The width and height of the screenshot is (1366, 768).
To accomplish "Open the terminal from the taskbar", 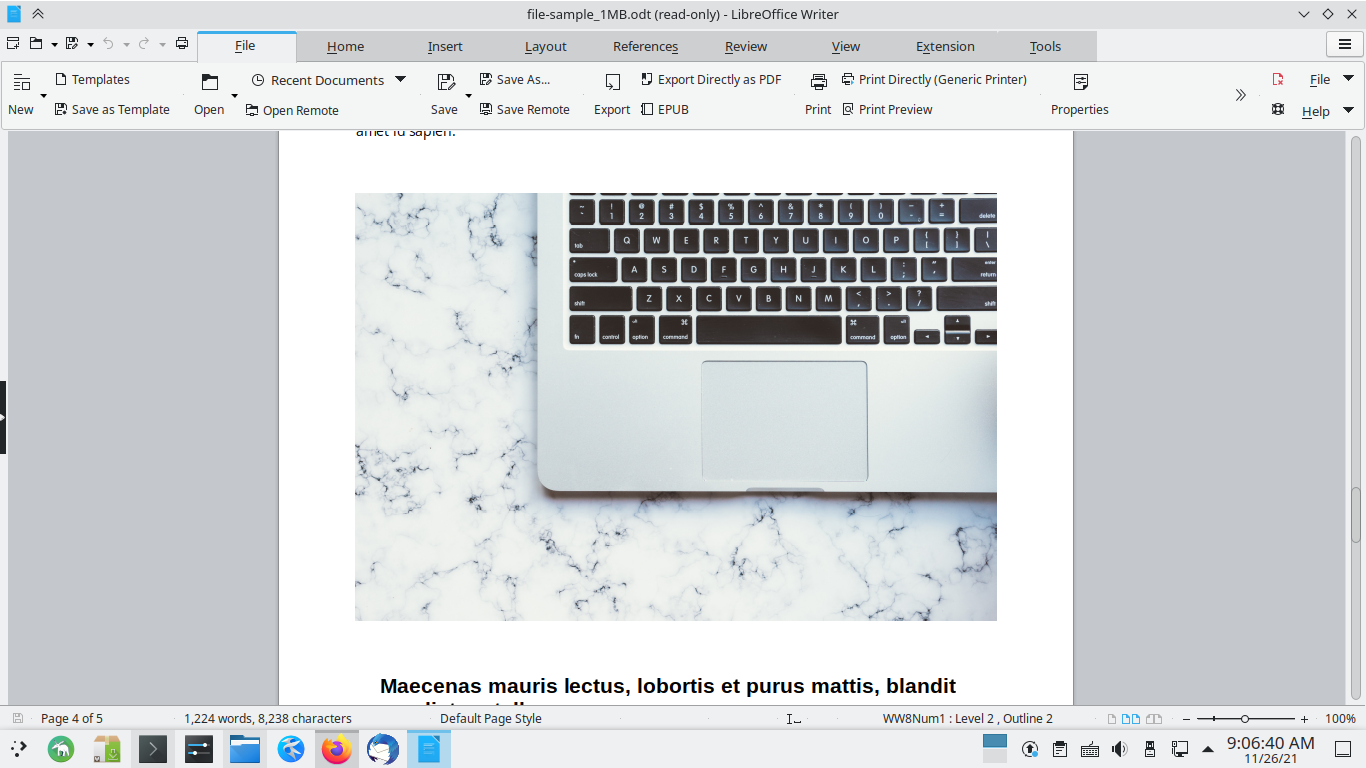I will [153, 748].
